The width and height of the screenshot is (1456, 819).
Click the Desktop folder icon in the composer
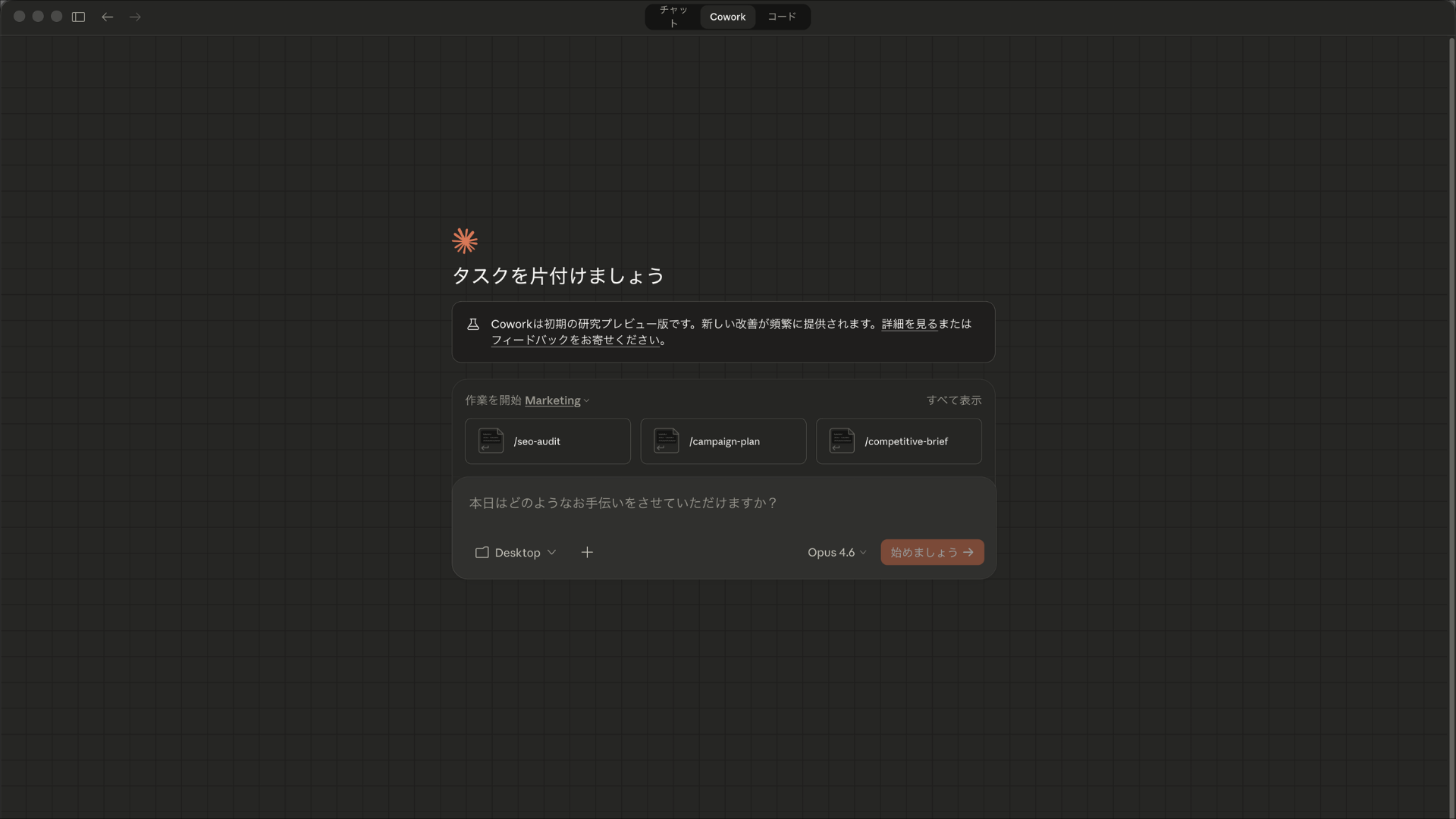pos(482,552)
